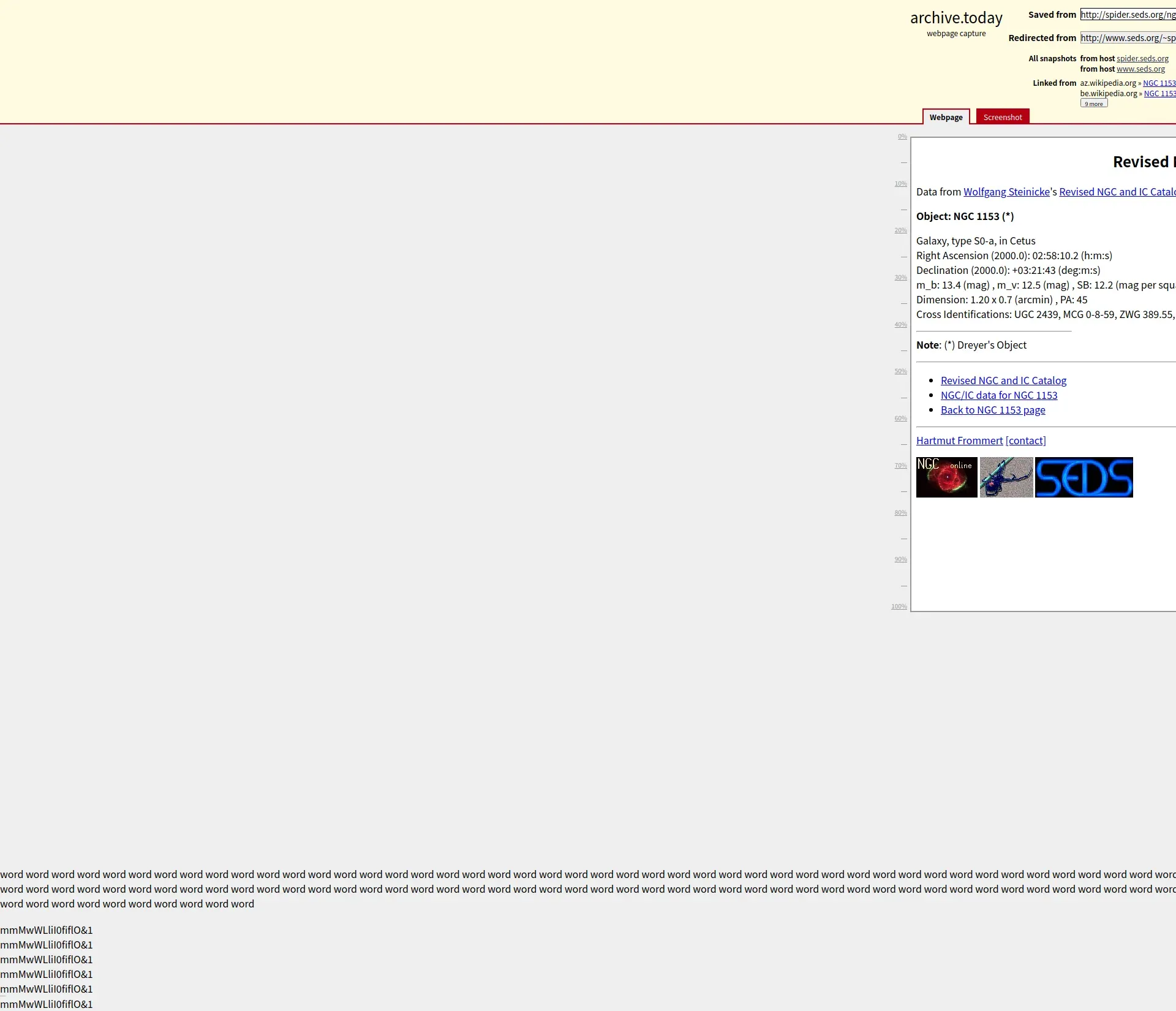This screenshot has height=1011, width=1176.
Task: Click the Redirected from URL field
Action: 1127,38
